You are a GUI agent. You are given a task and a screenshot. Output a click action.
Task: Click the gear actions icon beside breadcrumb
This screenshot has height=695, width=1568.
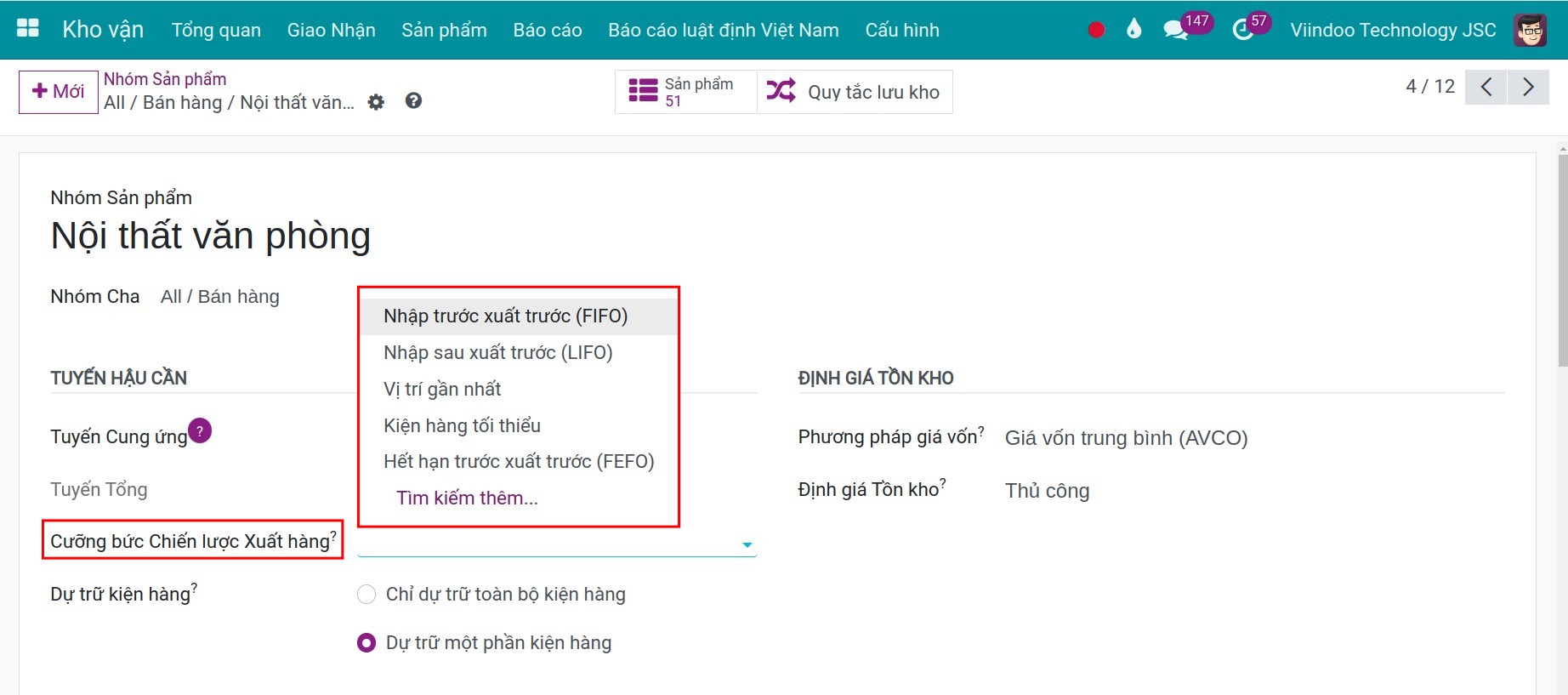[x=376, y=102]
